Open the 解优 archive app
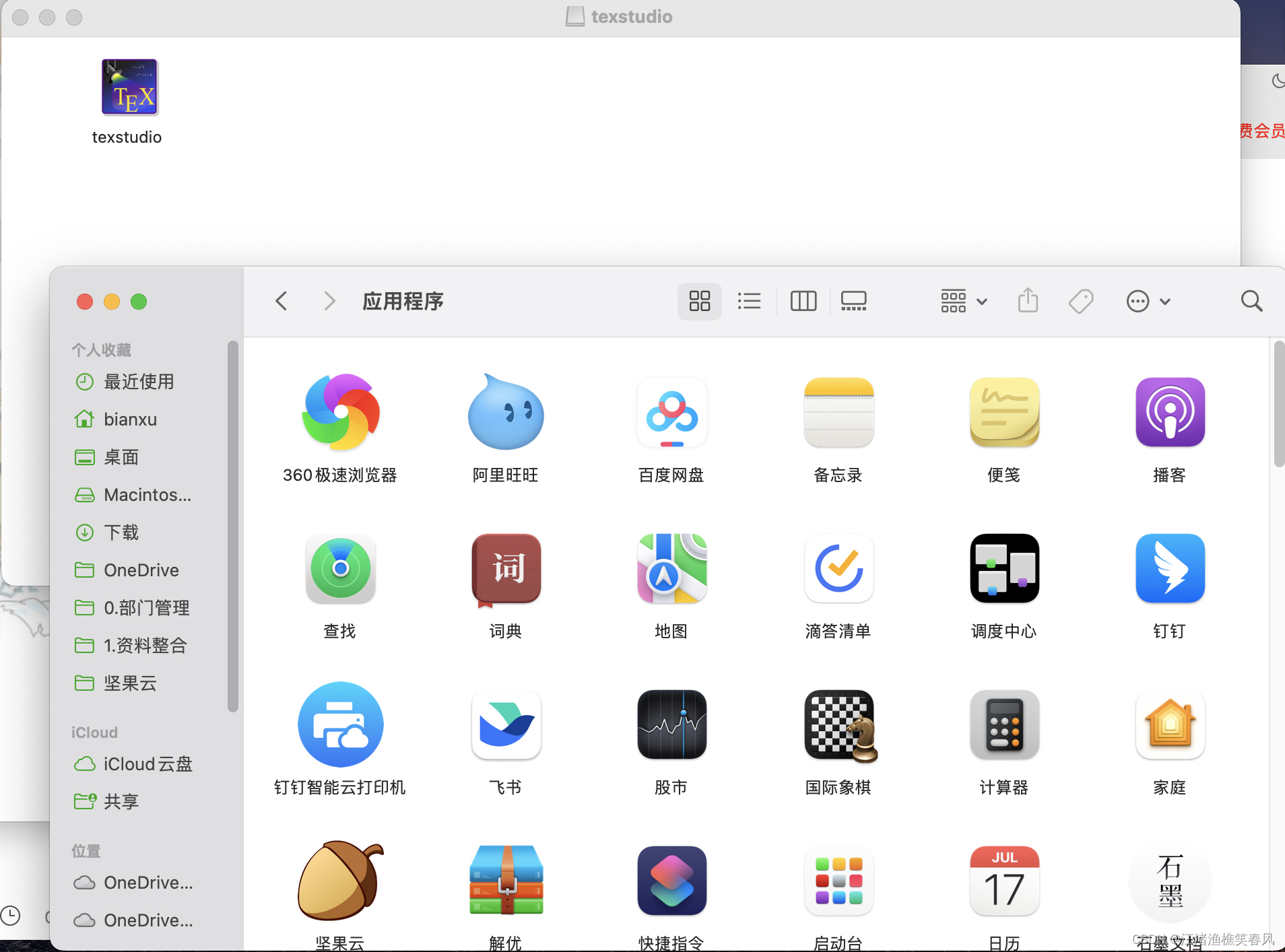The height and width of the screenshot is (952, 1285). click(x=506, y=880)
